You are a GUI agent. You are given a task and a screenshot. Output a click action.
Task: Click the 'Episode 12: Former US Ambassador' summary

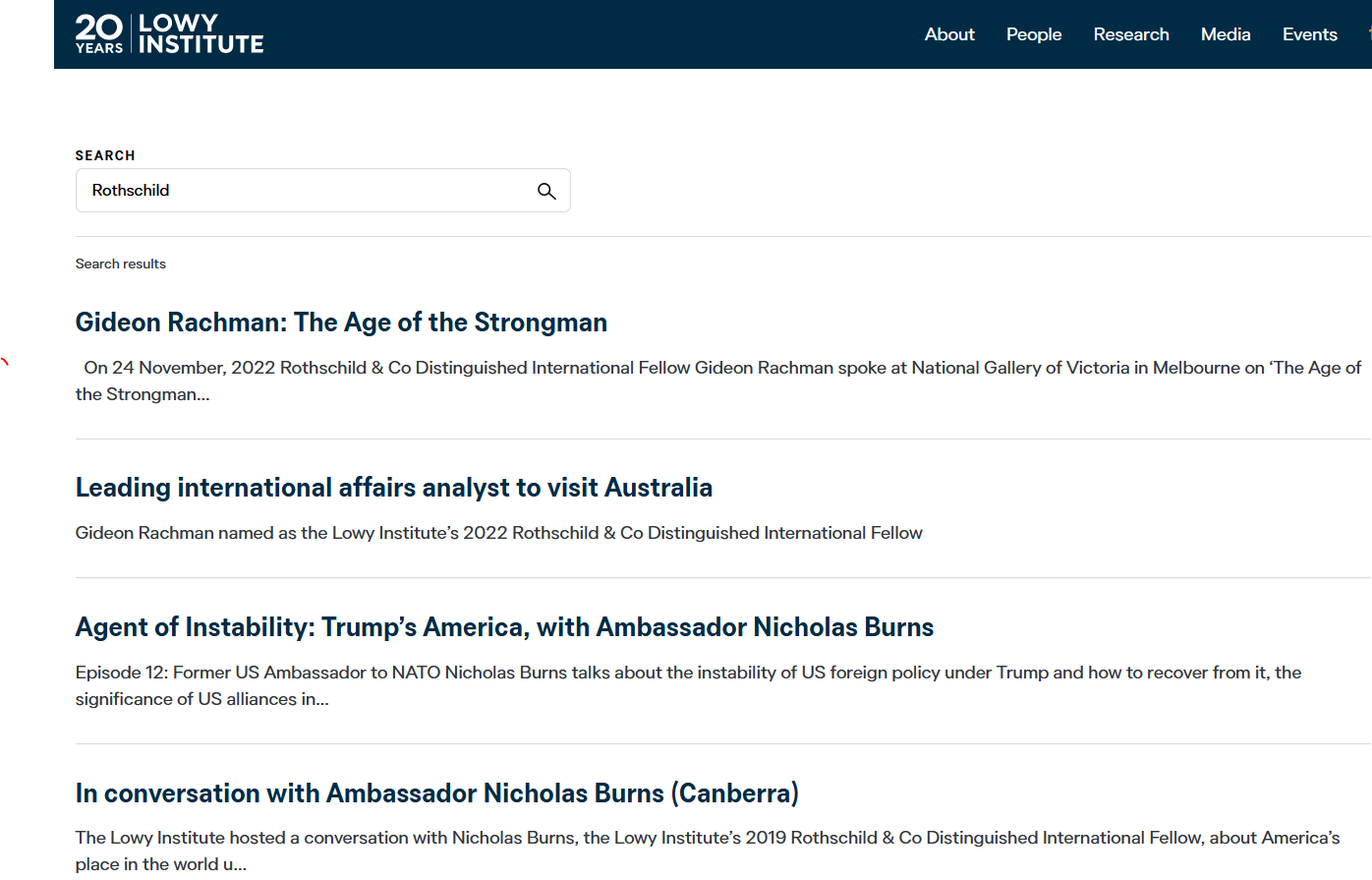(688, 685)
